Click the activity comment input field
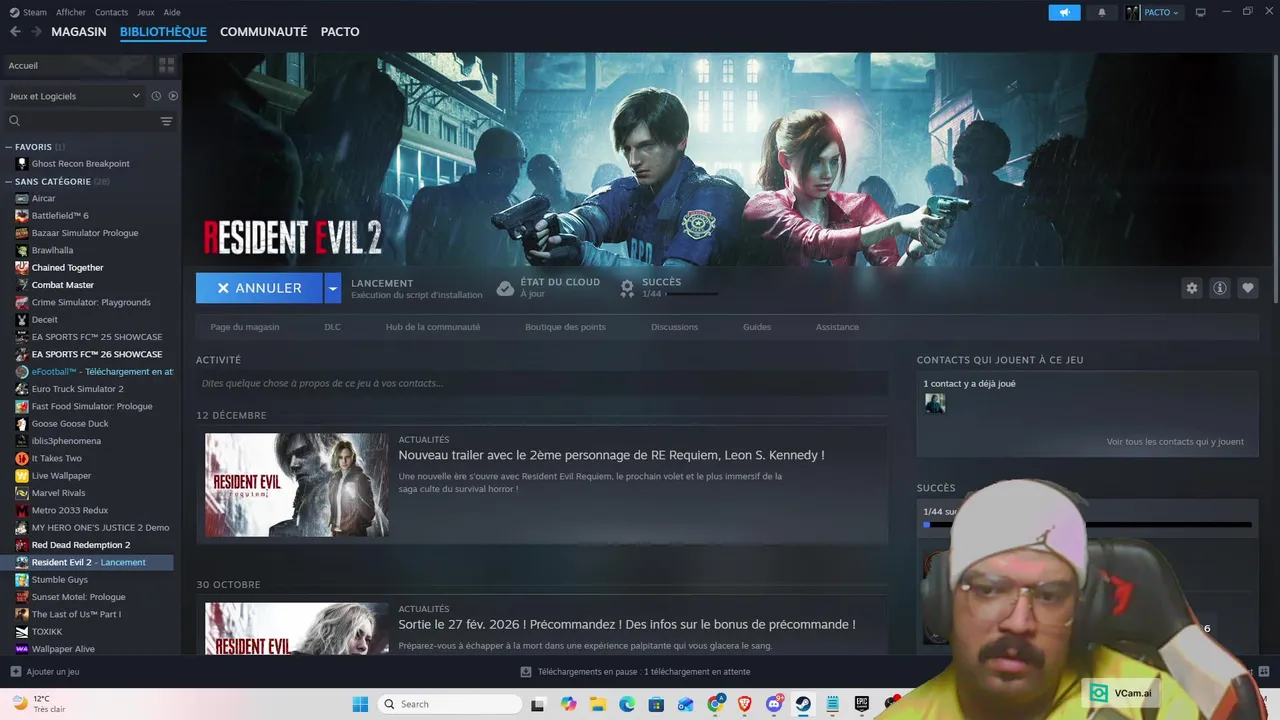 (x=542, y=383)
